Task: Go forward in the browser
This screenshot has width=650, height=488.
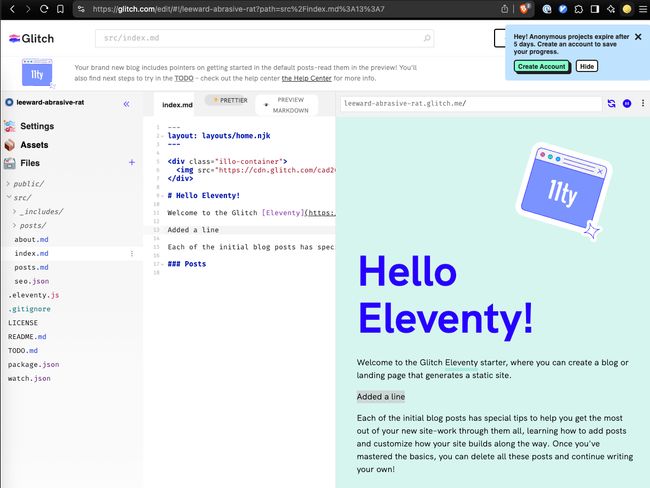Action: [28, 9]
